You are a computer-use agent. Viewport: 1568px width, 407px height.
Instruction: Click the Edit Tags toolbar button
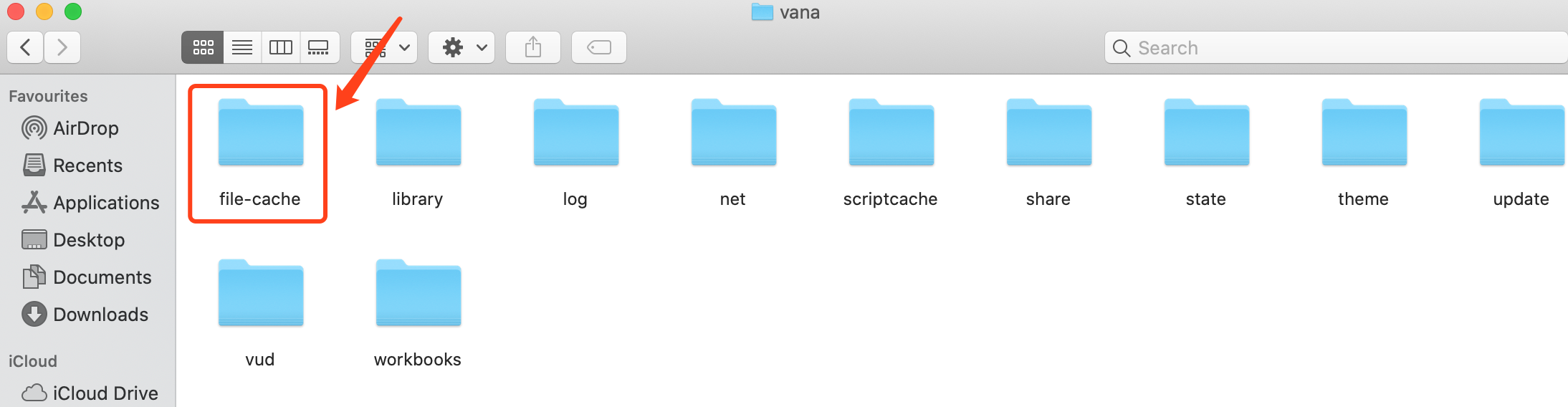[599, 47]
